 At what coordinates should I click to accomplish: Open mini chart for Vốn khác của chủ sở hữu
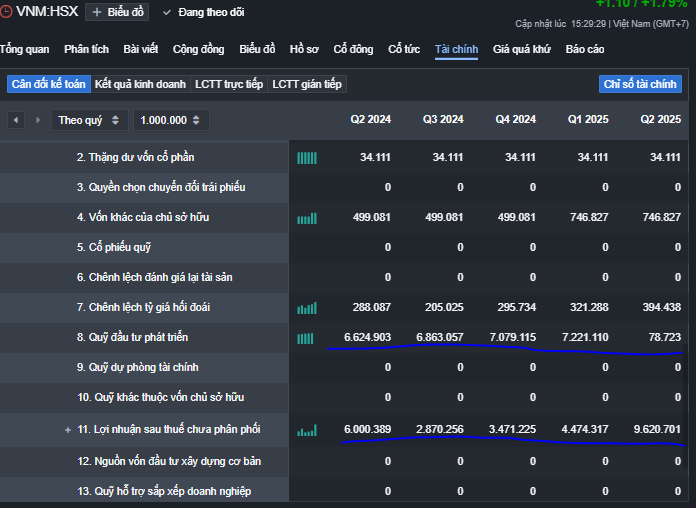307,218
